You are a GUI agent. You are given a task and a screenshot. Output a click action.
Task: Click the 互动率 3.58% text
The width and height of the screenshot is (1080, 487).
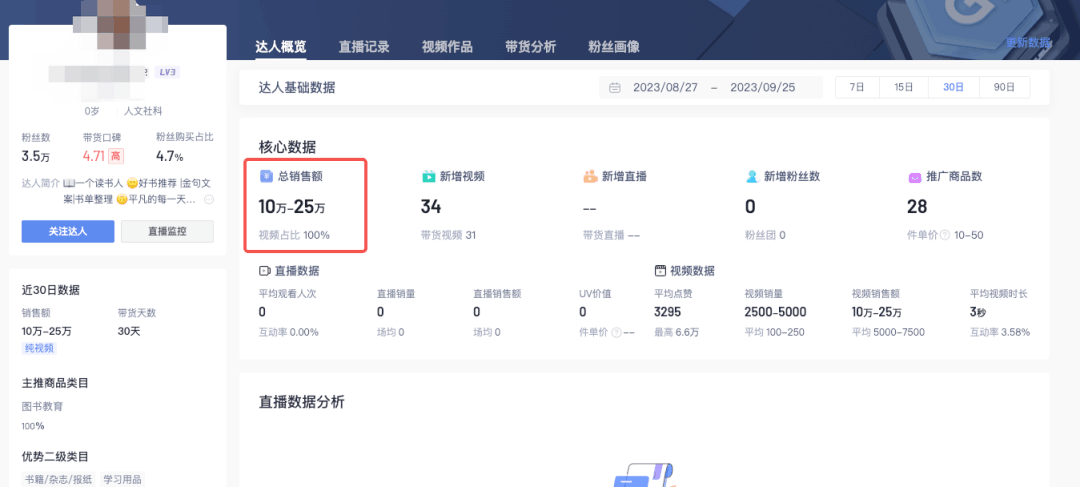pos(1000,332)
